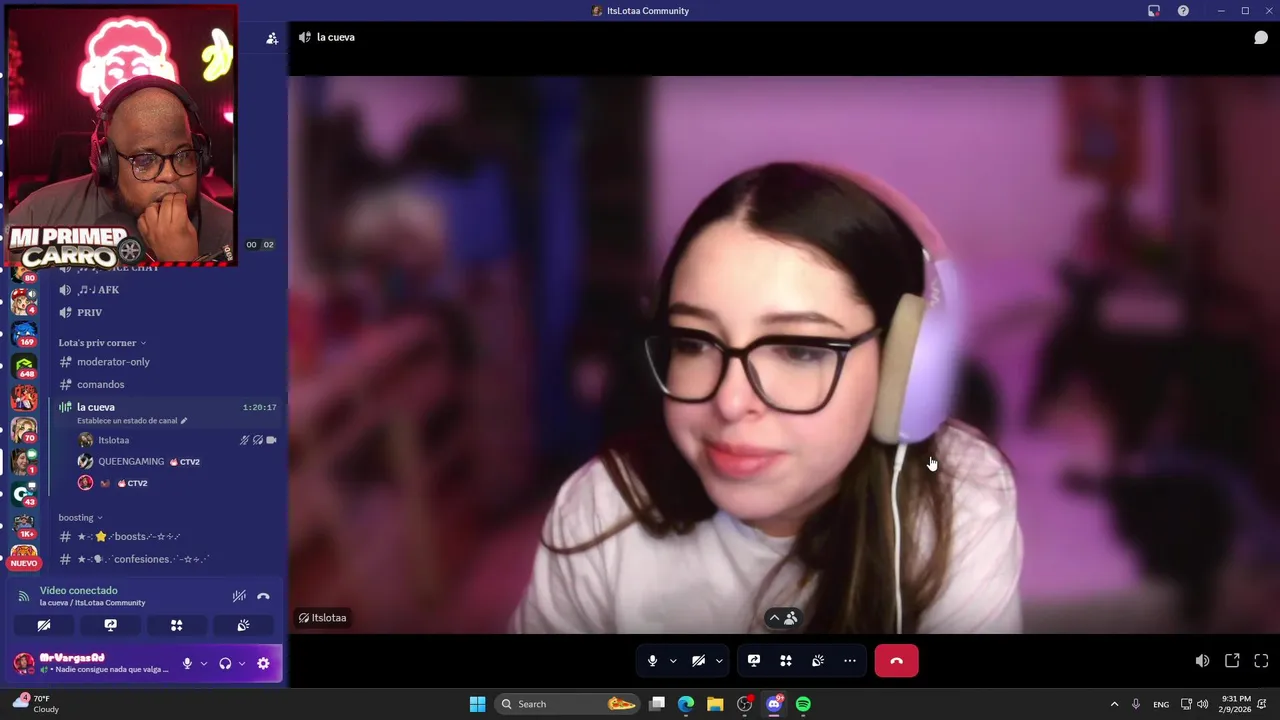Share your screen from call controls

click(x=754, y=661)
